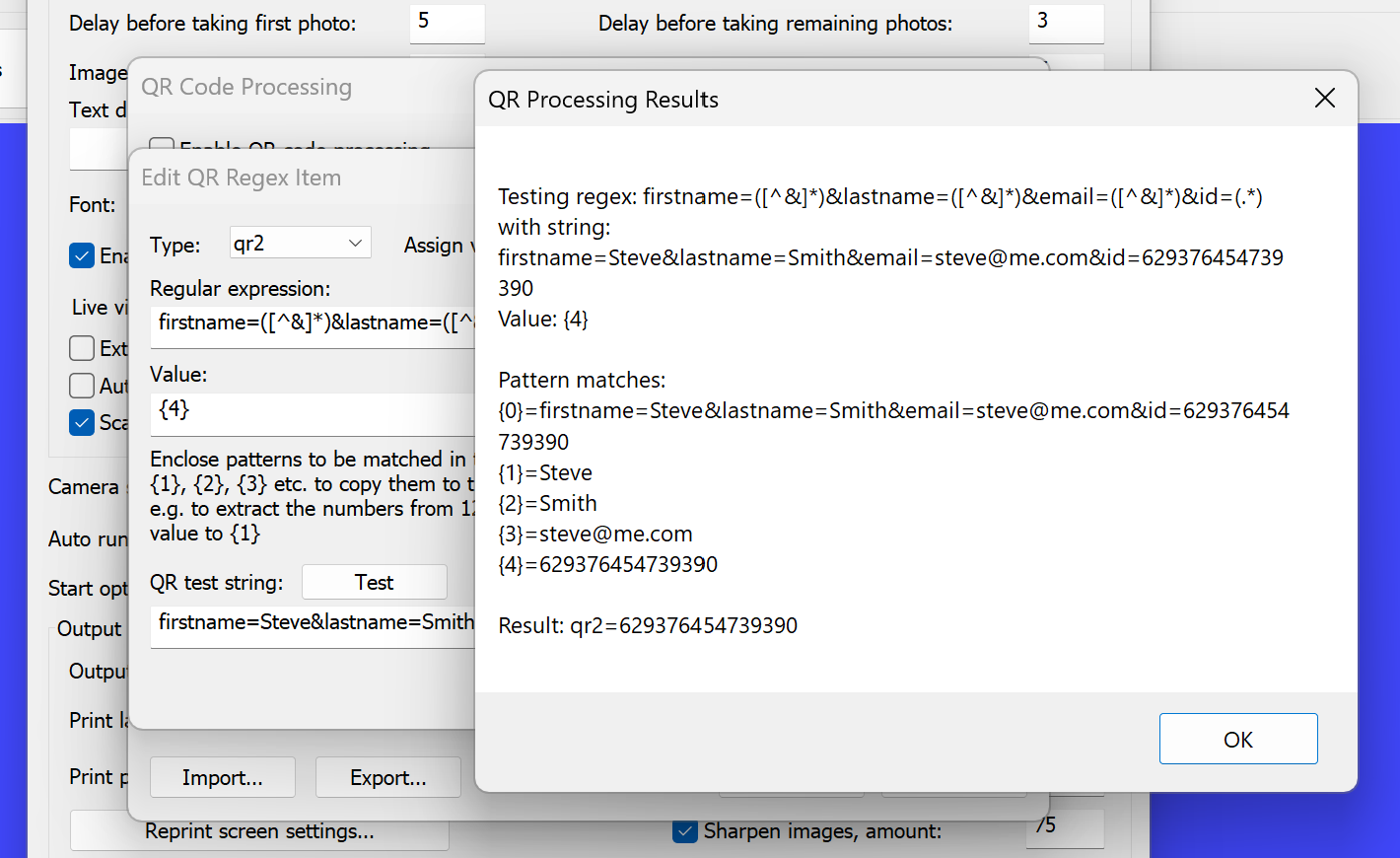
Task: Focus the Value field containing {4}
Action: point(313,410)
